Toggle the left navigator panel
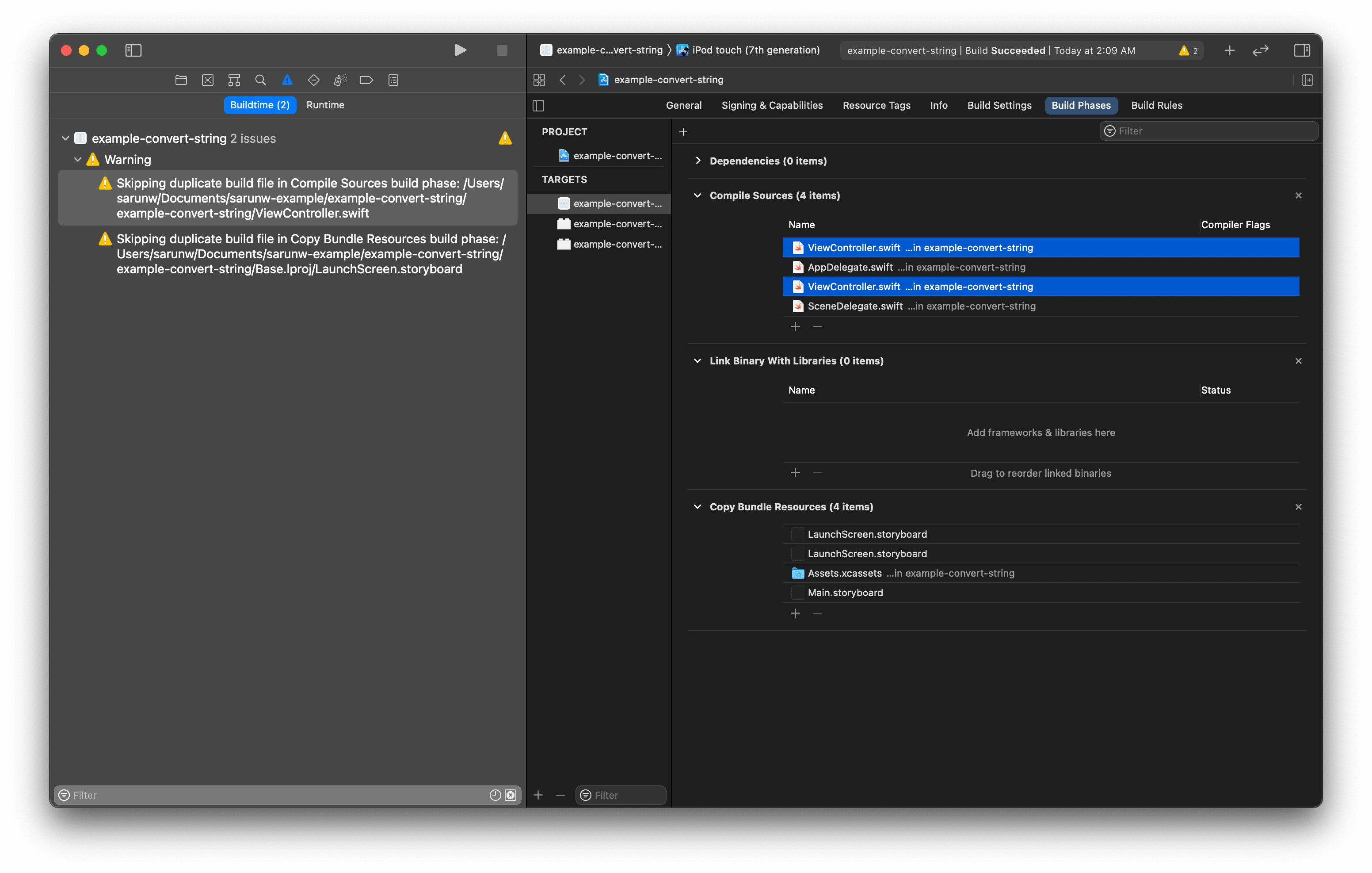The width and height of the screenshot is (1372, 873). tap(133, 50)
